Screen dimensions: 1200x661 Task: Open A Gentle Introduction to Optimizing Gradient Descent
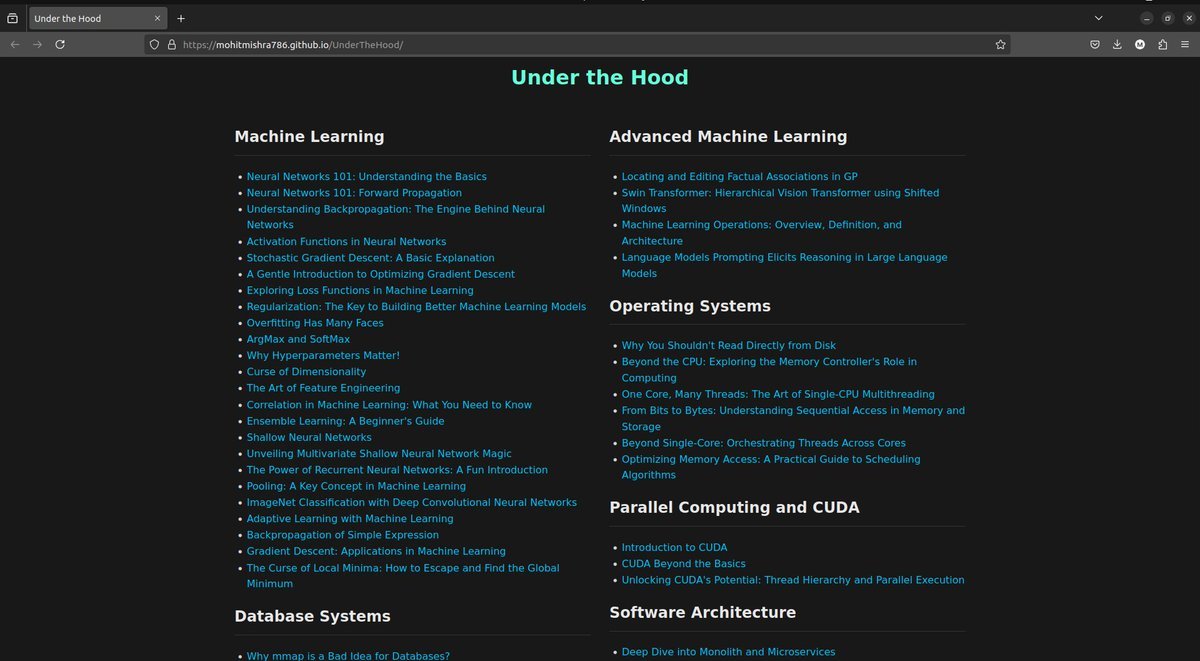pos(381,274)
